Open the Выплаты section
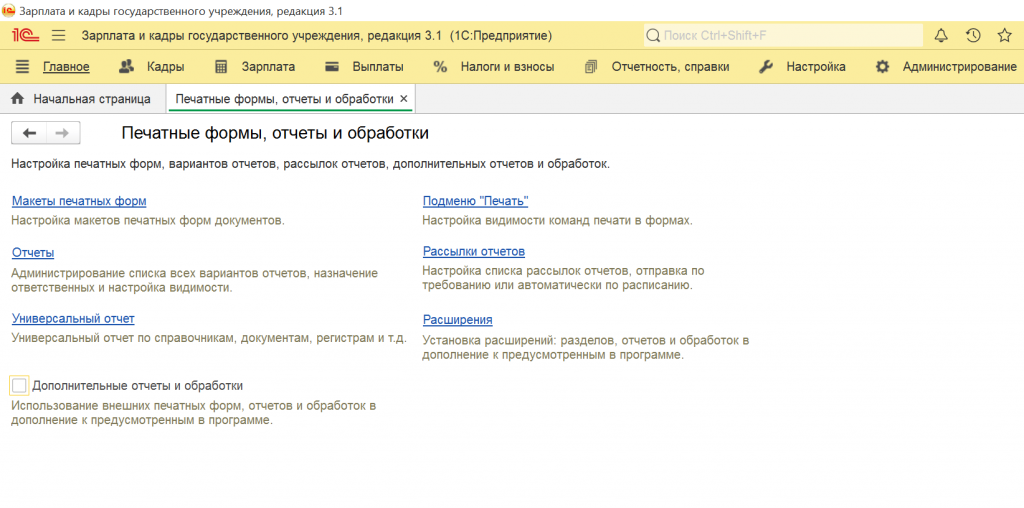This screenshot has width=1024, height=508. point(377,67)
